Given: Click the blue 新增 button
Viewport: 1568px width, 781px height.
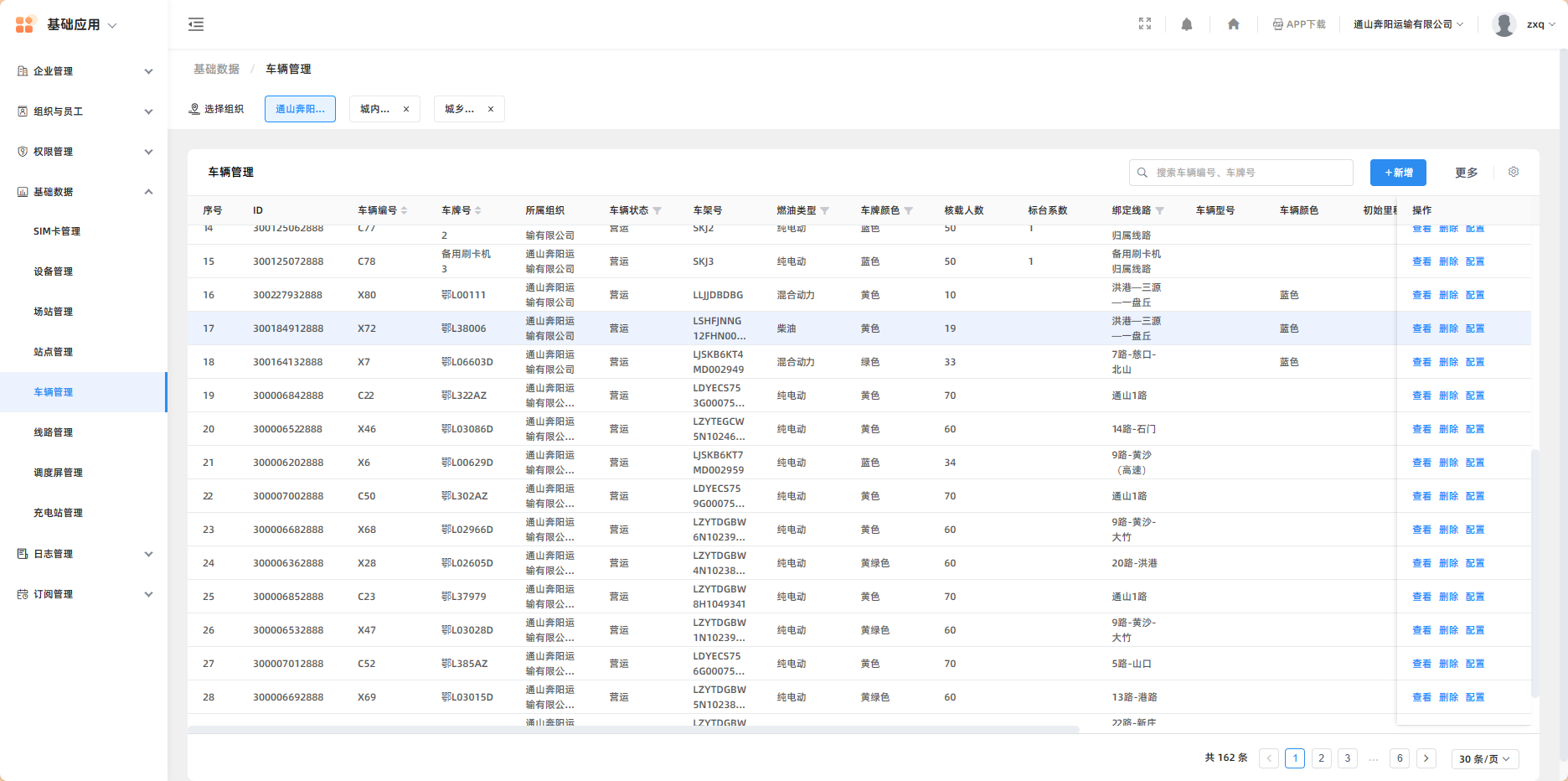Looking at the screenshot, I should [x=1398, y=173].
